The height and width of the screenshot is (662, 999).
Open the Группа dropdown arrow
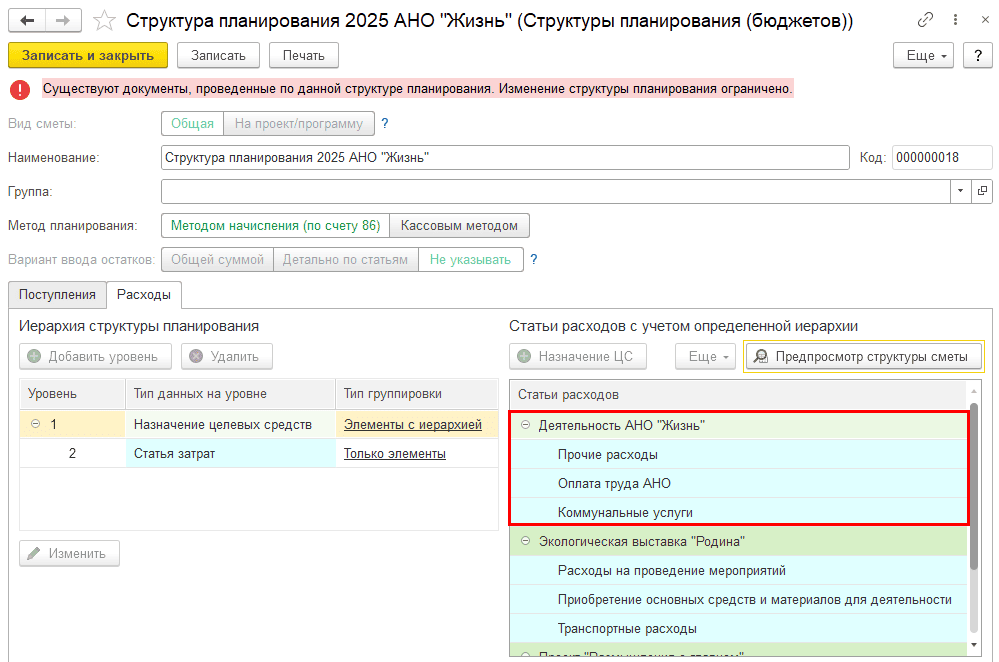960,191
